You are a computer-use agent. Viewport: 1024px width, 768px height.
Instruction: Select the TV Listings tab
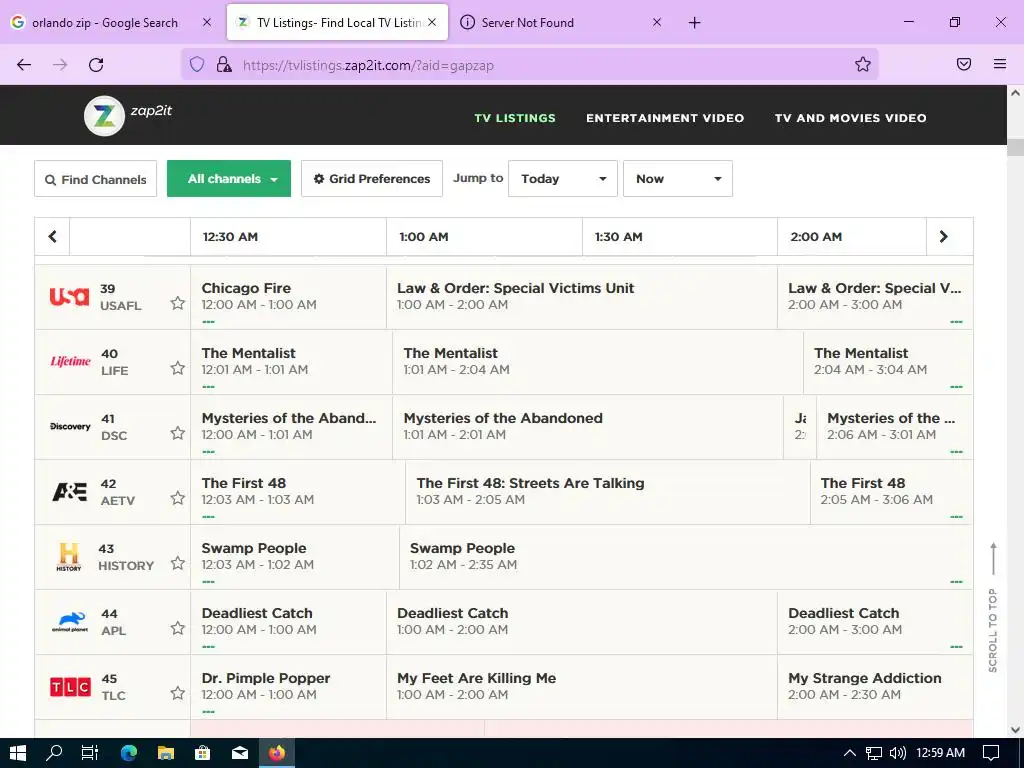(338, 23)
